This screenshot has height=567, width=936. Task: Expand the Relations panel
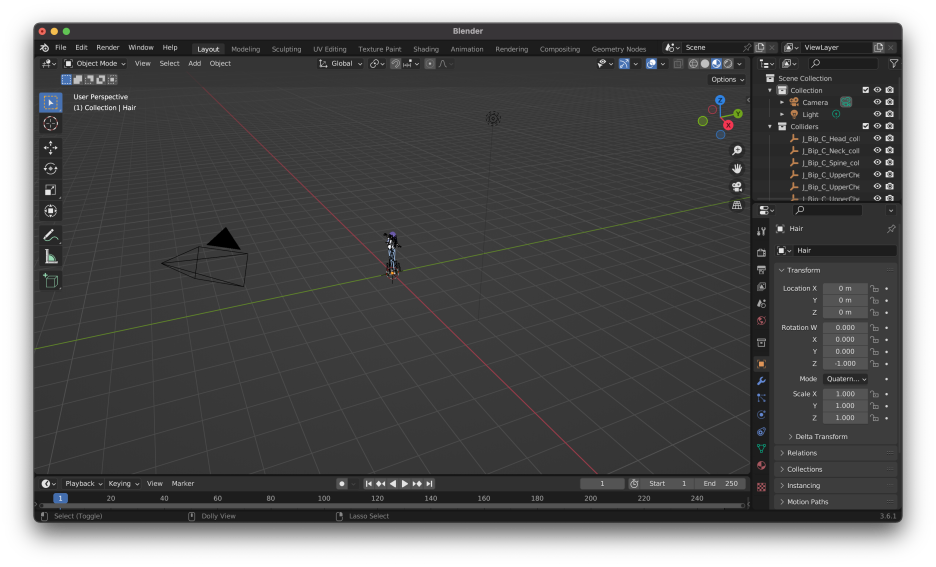pyautogui.click(x=802, y=453)
